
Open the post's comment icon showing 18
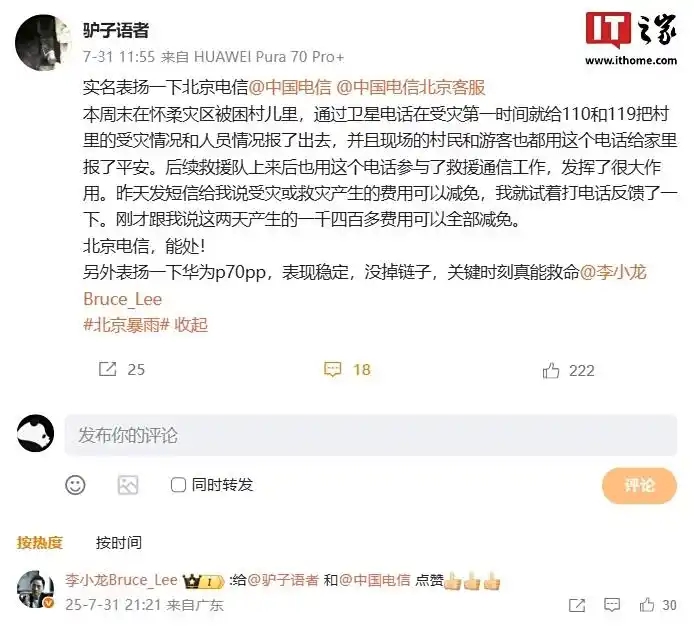click(332, 369)
